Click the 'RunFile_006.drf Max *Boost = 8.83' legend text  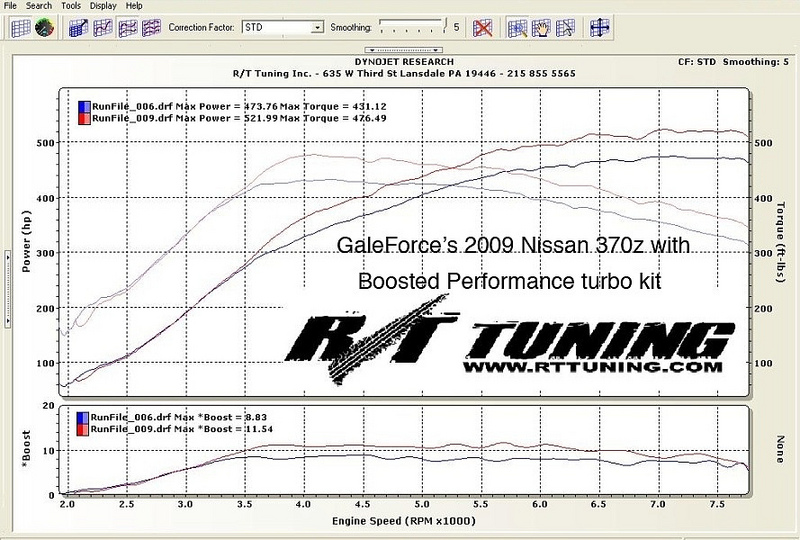(179, 418)
